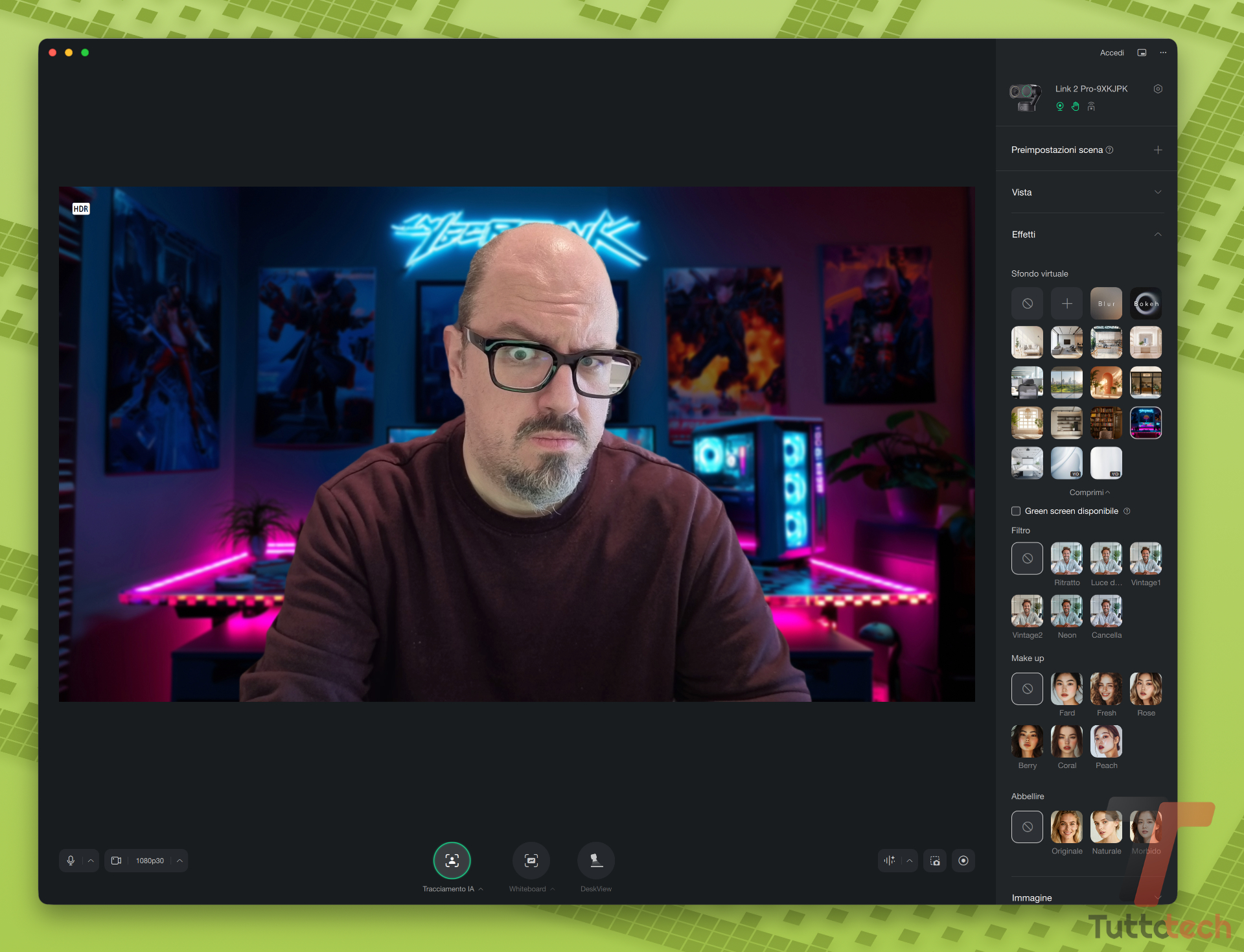Image resolution: width=1244 pixels, height=952 pixels.
Task: Turn off filter with the none option
Action: 1027,558
